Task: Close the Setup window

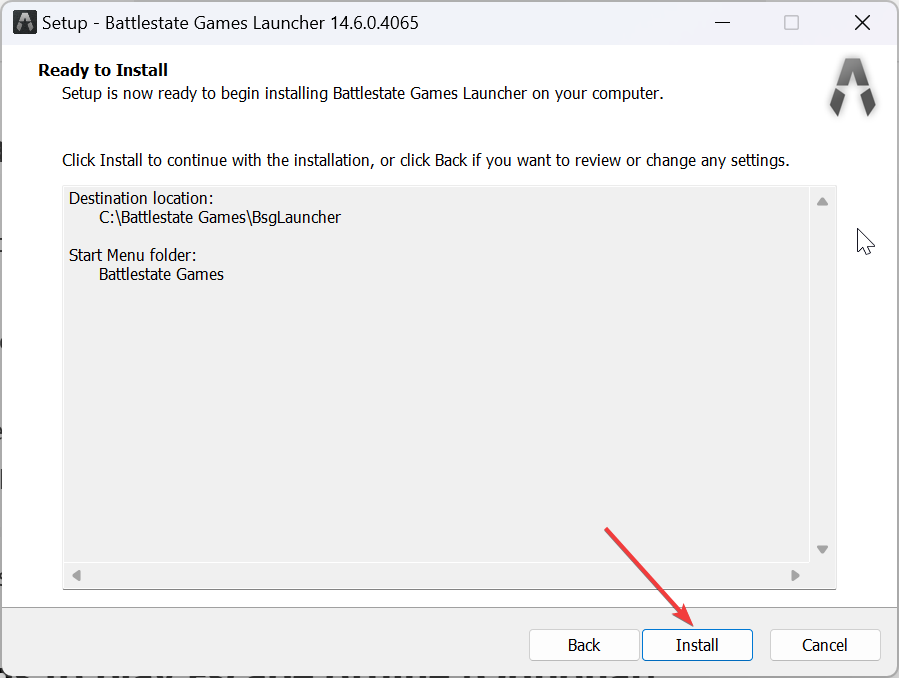Action: pos(862,23)
